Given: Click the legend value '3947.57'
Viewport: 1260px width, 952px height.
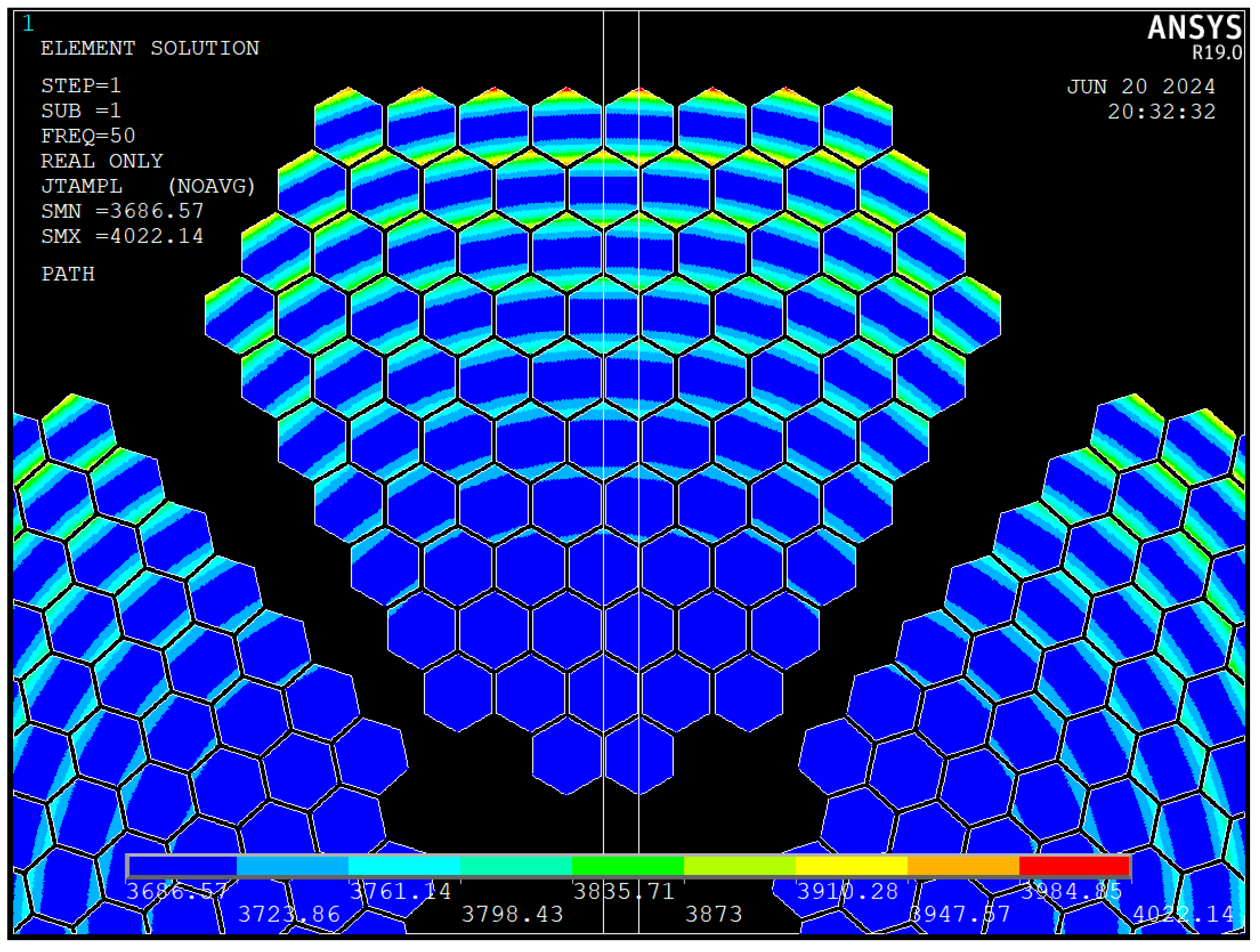Looking at the screenshot, I should 960,914.
